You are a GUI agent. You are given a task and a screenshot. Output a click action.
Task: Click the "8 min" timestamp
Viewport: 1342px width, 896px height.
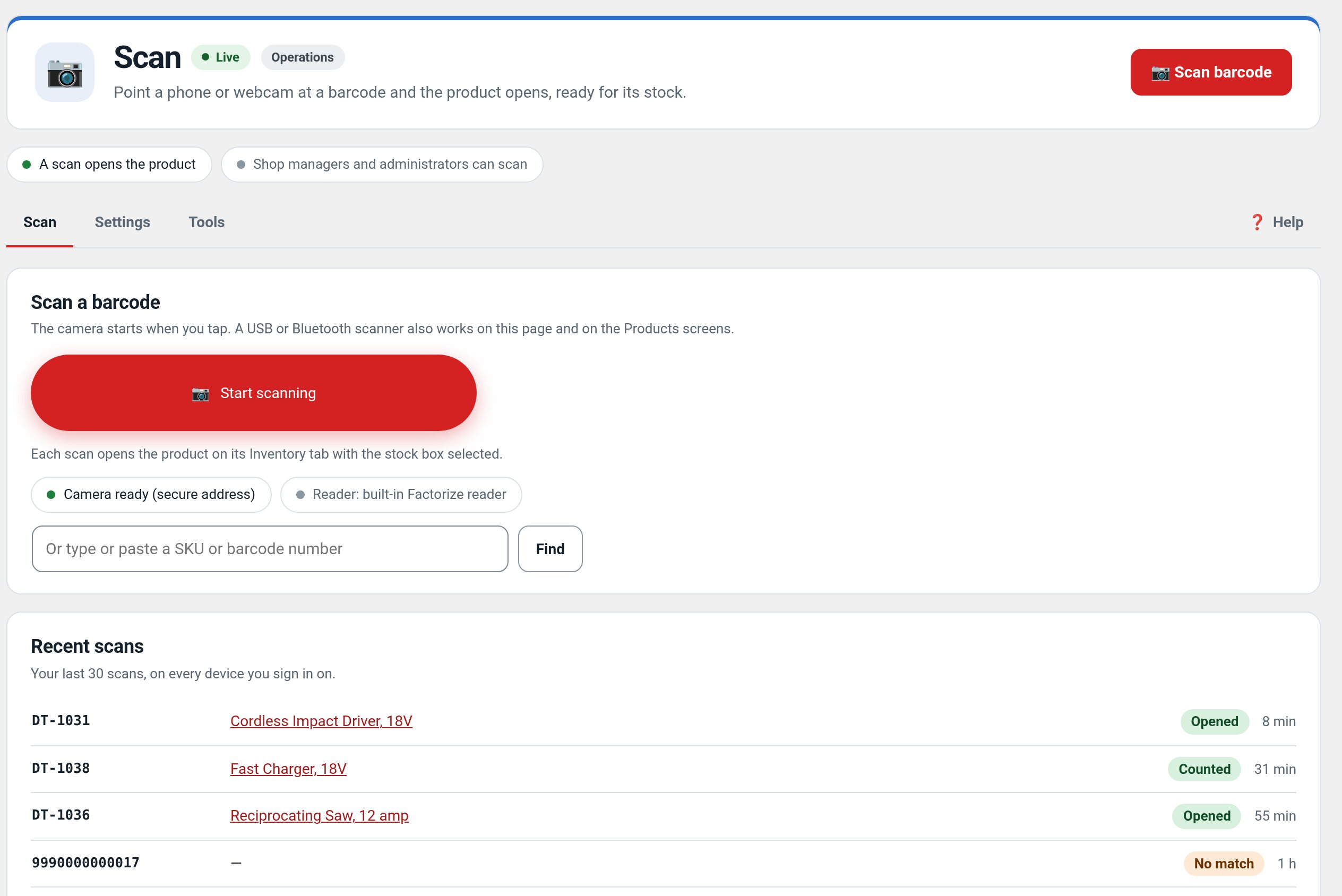point(1279,721)
